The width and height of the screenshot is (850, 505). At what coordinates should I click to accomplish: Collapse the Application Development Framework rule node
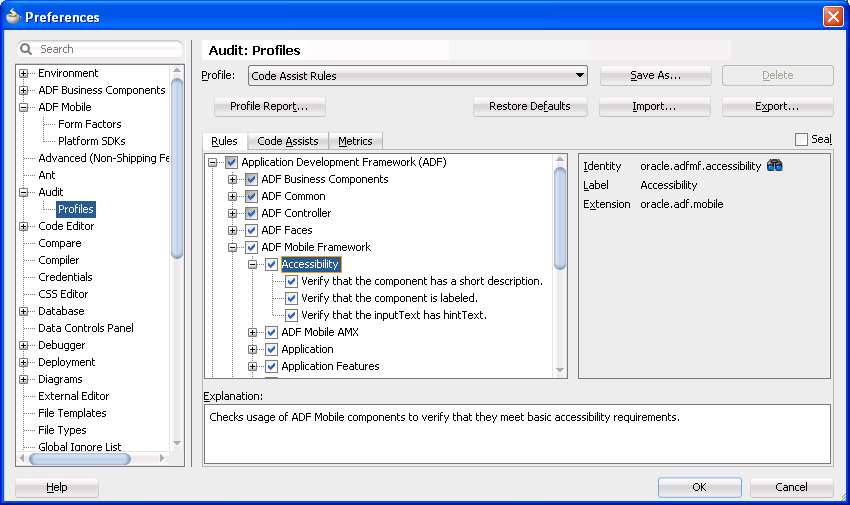[212, 162]
